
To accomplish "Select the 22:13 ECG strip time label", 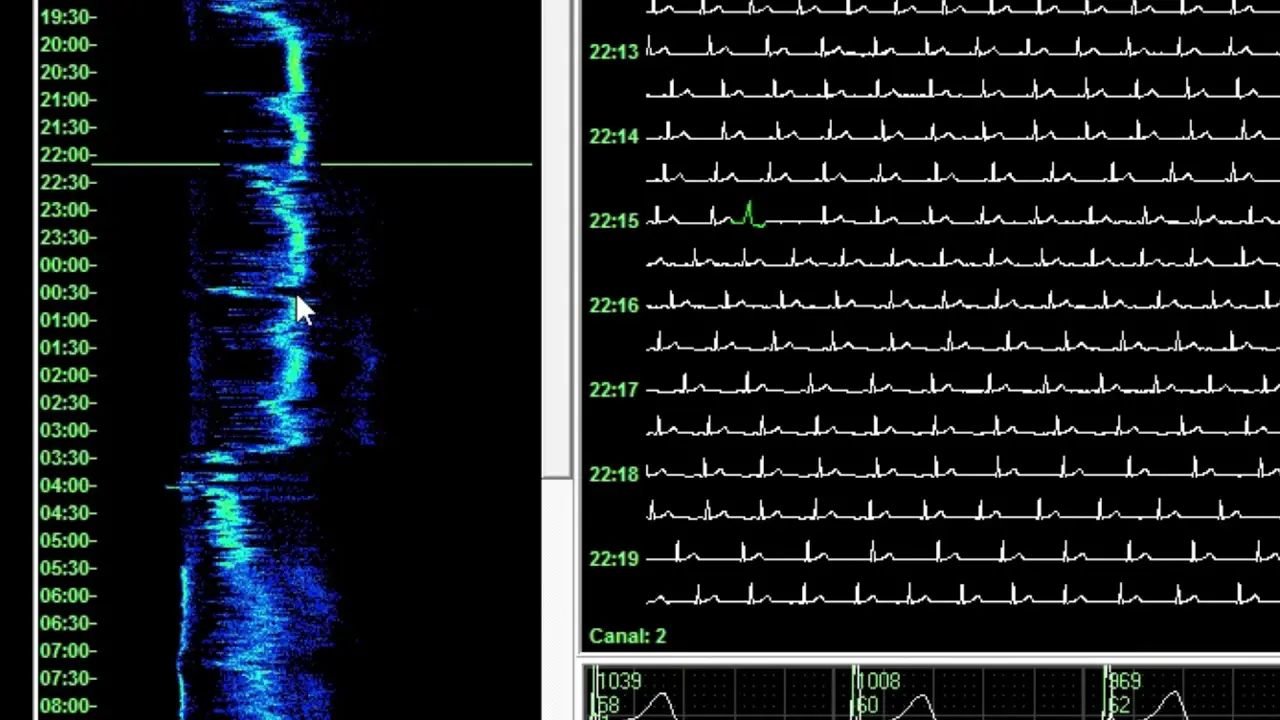I will (613, 52).
